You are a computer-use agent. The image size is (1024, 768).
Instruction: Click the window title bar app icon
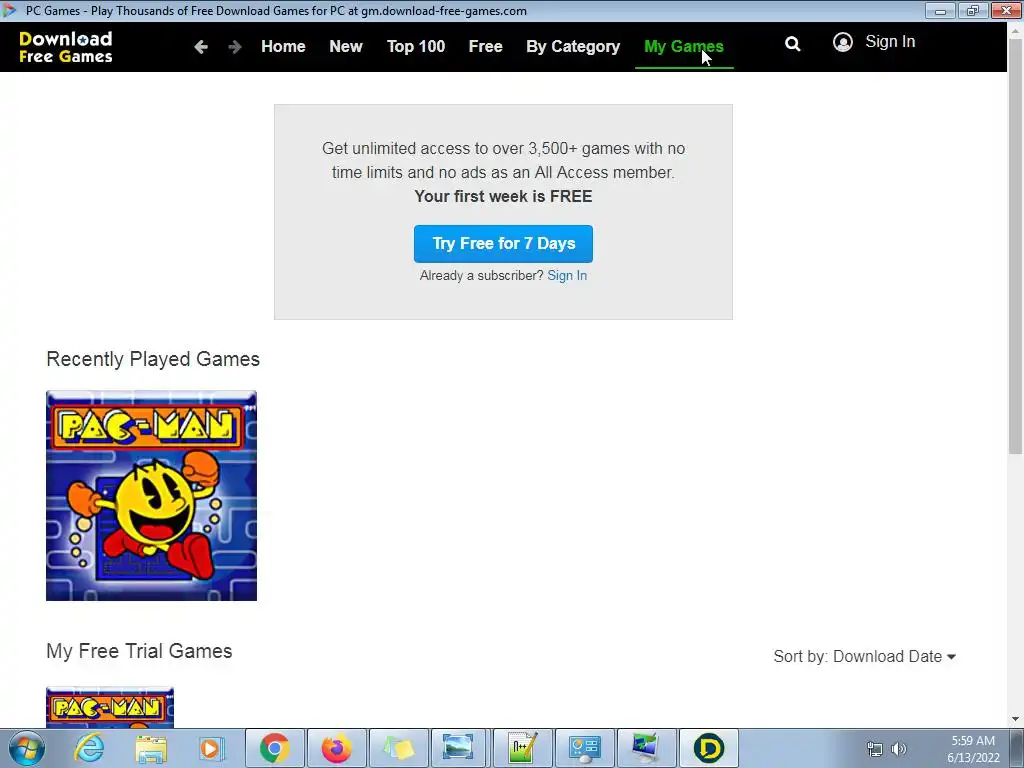[10, 10]
